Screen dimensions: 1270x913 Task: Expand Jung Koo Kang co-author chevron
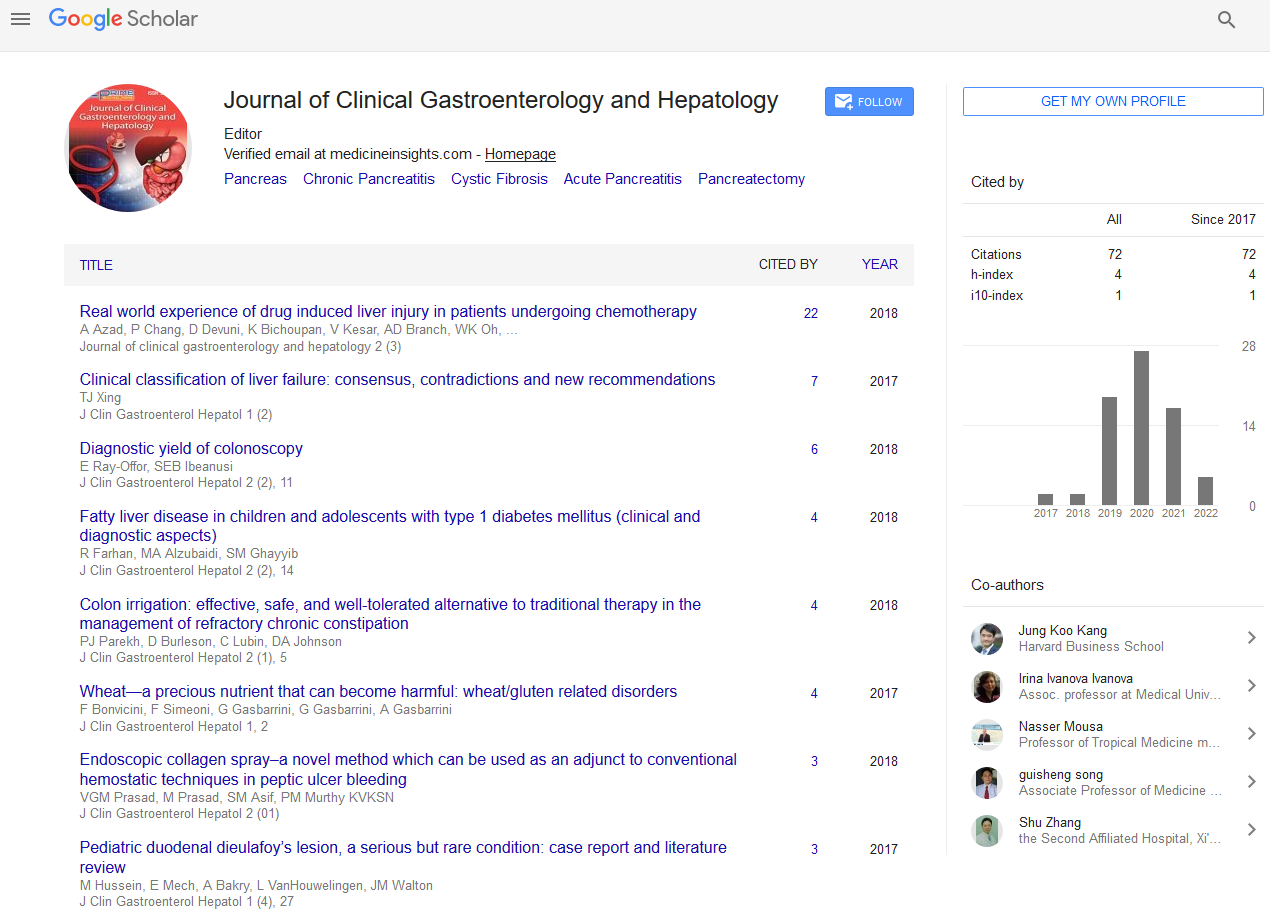tap(1250, 638)
